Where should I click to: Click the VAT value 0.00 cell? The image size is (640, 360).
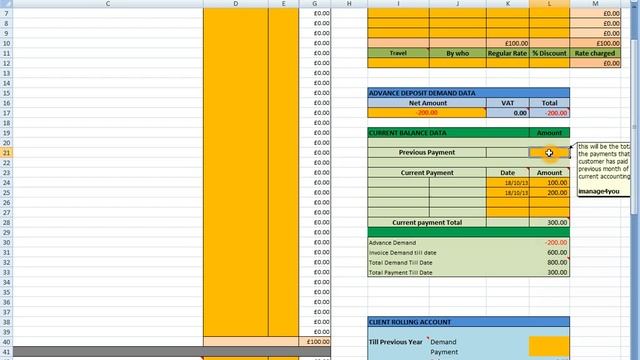click(508, 113)
